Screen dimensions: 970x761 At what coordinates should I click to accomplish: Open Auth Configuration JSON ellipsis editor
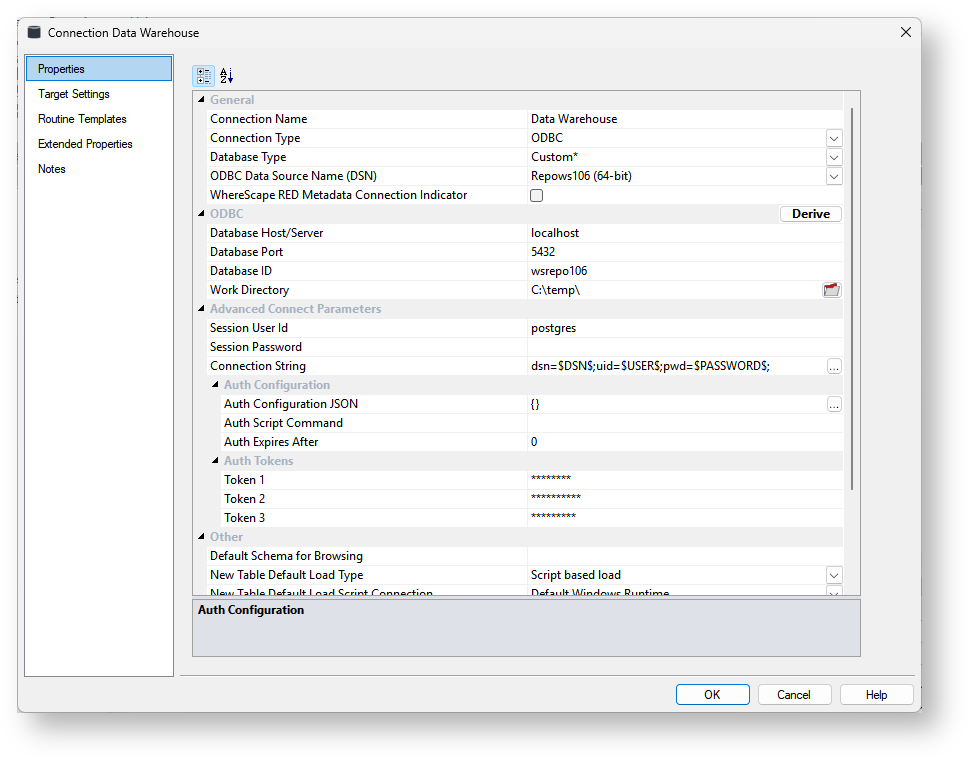click(x=834, y=405)
